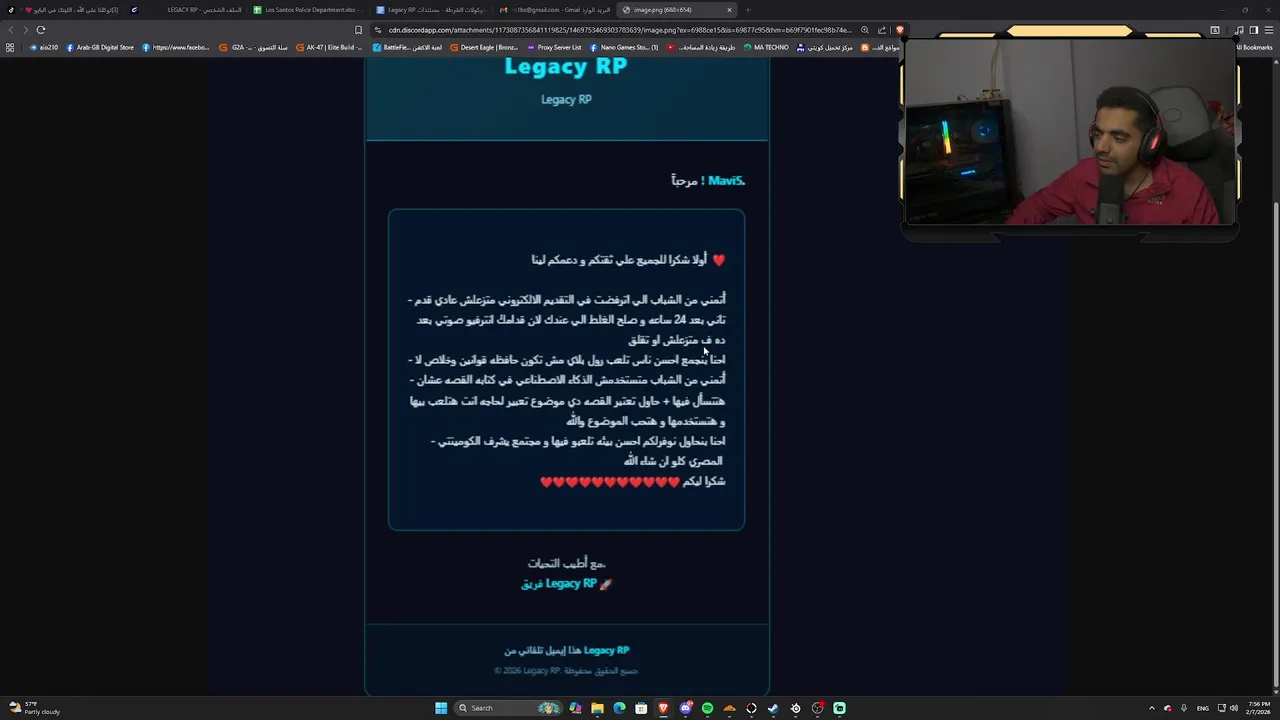Switch the ENG input language

(x=1203, y=708)
